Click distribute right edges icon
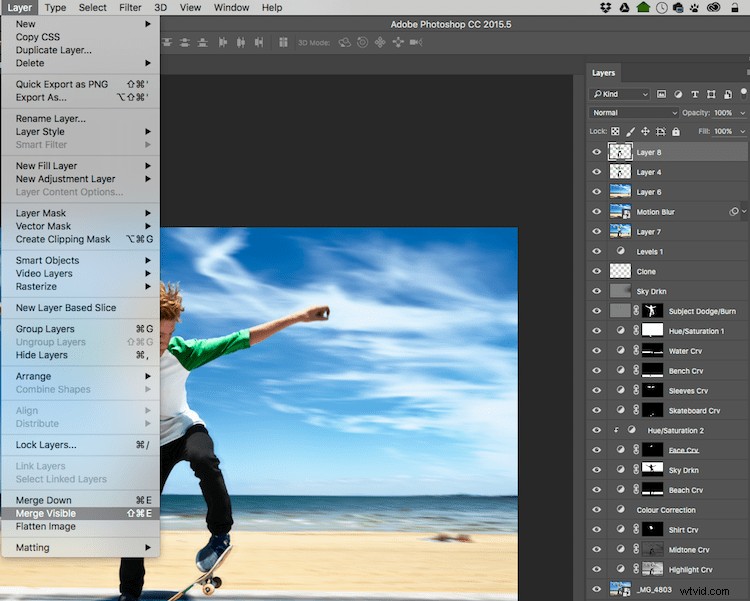Image resolution: width=750 pixels, height=601 pixels. click(259, 43)
